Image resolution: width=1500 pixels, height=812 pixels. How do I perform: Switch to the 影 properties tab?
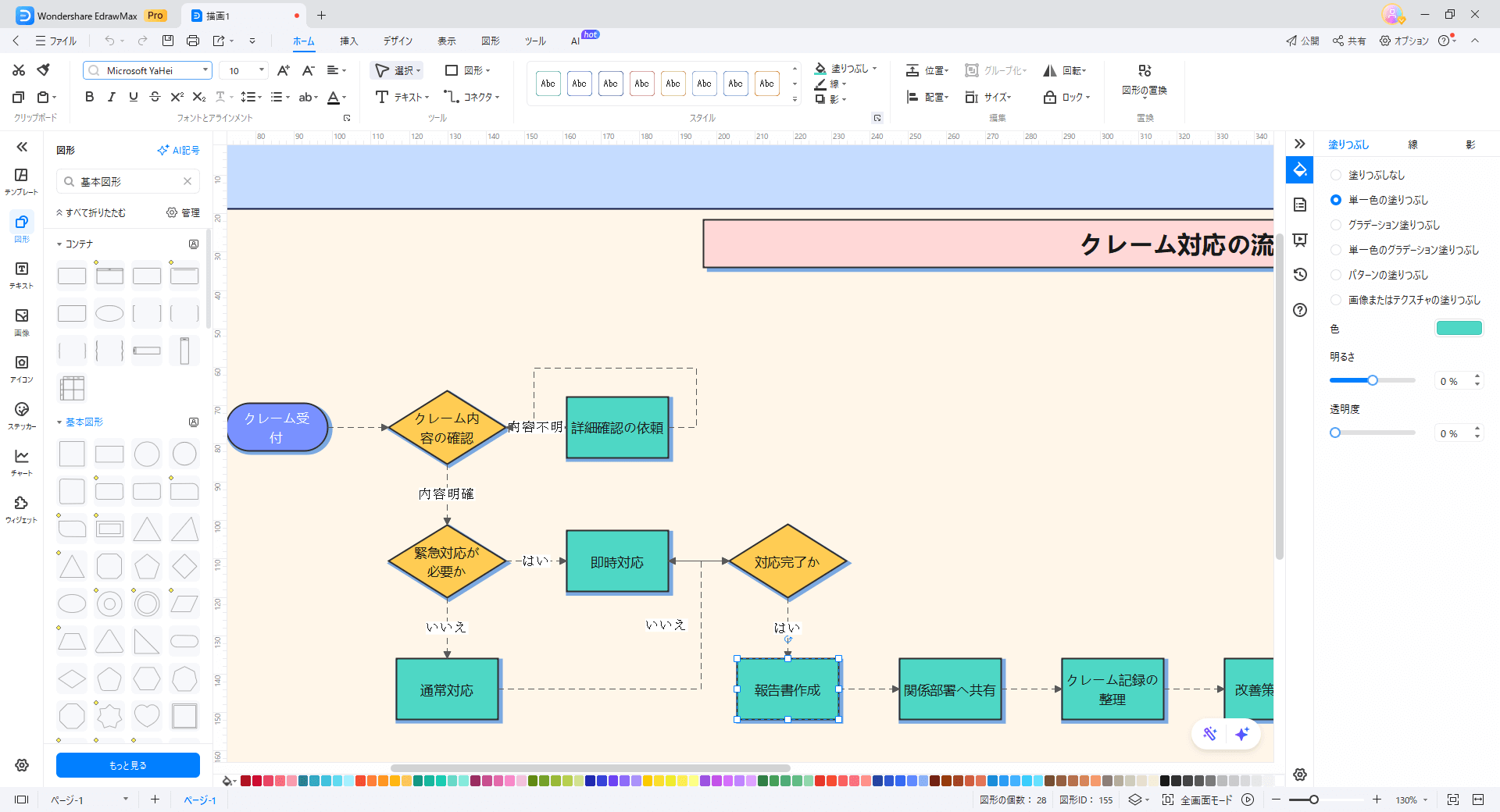(1470, 144)
